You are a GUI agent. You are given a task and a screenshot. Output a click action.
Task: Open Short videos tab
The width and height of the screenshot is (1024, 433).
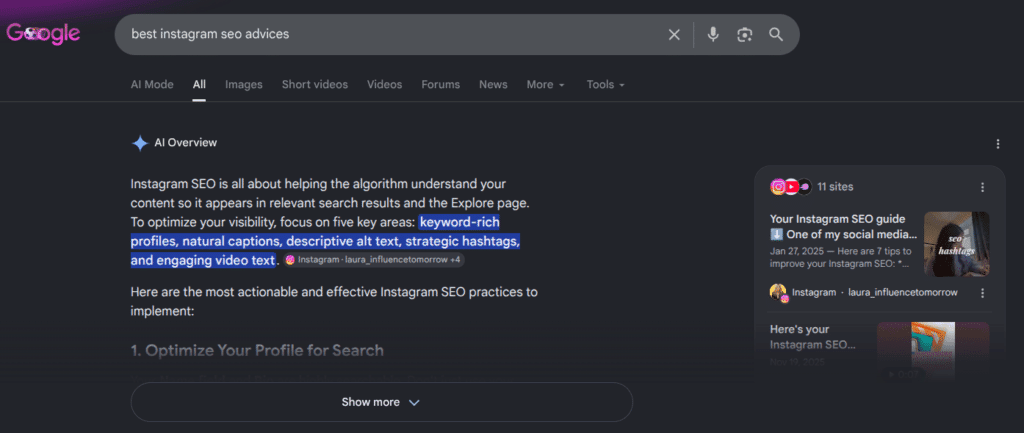click(315, 84)
